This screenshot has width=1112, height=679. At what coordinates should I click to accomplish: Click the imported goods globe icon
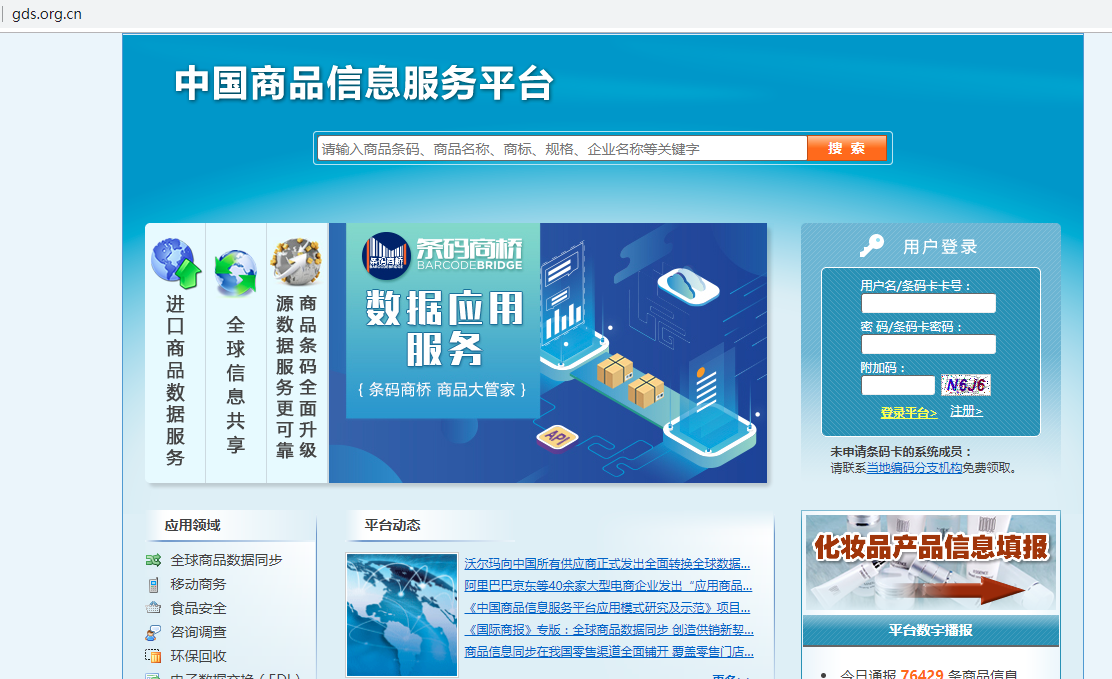pyautogui.click(x=175, y=263)
